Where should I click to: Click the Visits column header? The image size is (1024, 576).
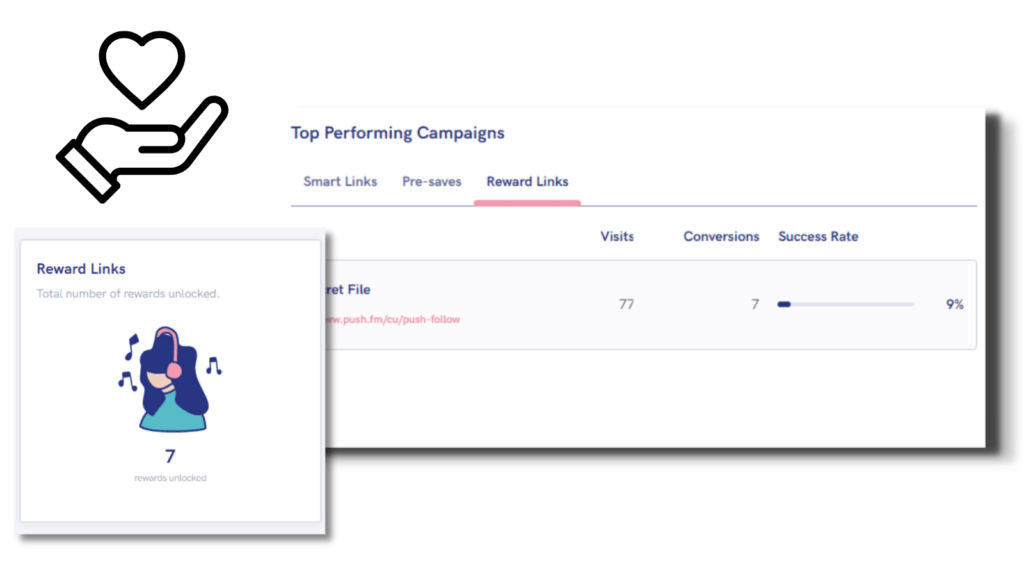(617, 237)
